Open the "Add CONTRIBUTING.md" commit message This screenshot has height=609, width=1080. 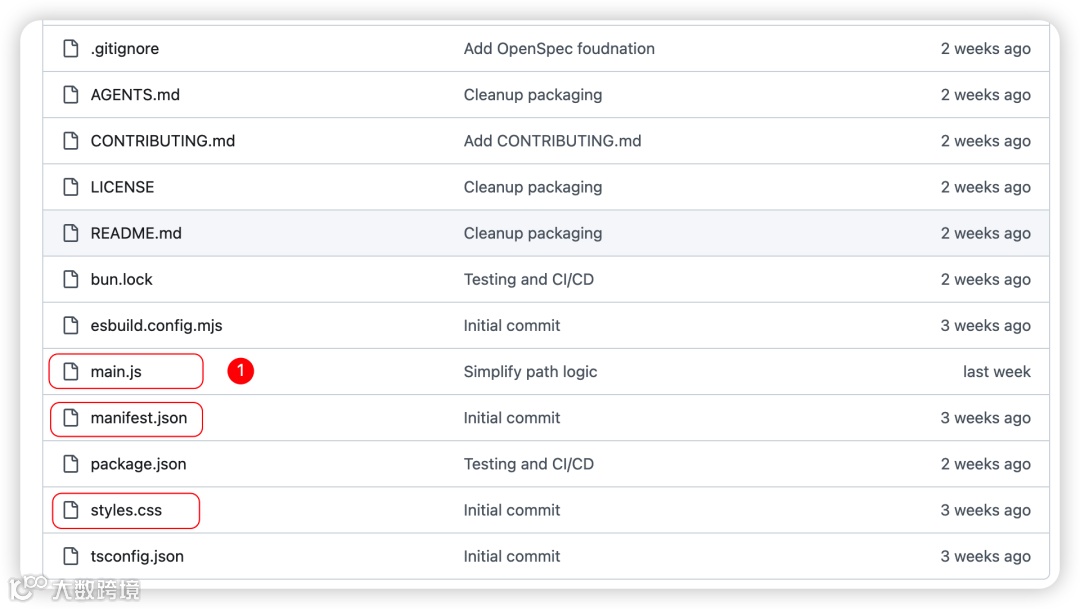pos(552,141)
